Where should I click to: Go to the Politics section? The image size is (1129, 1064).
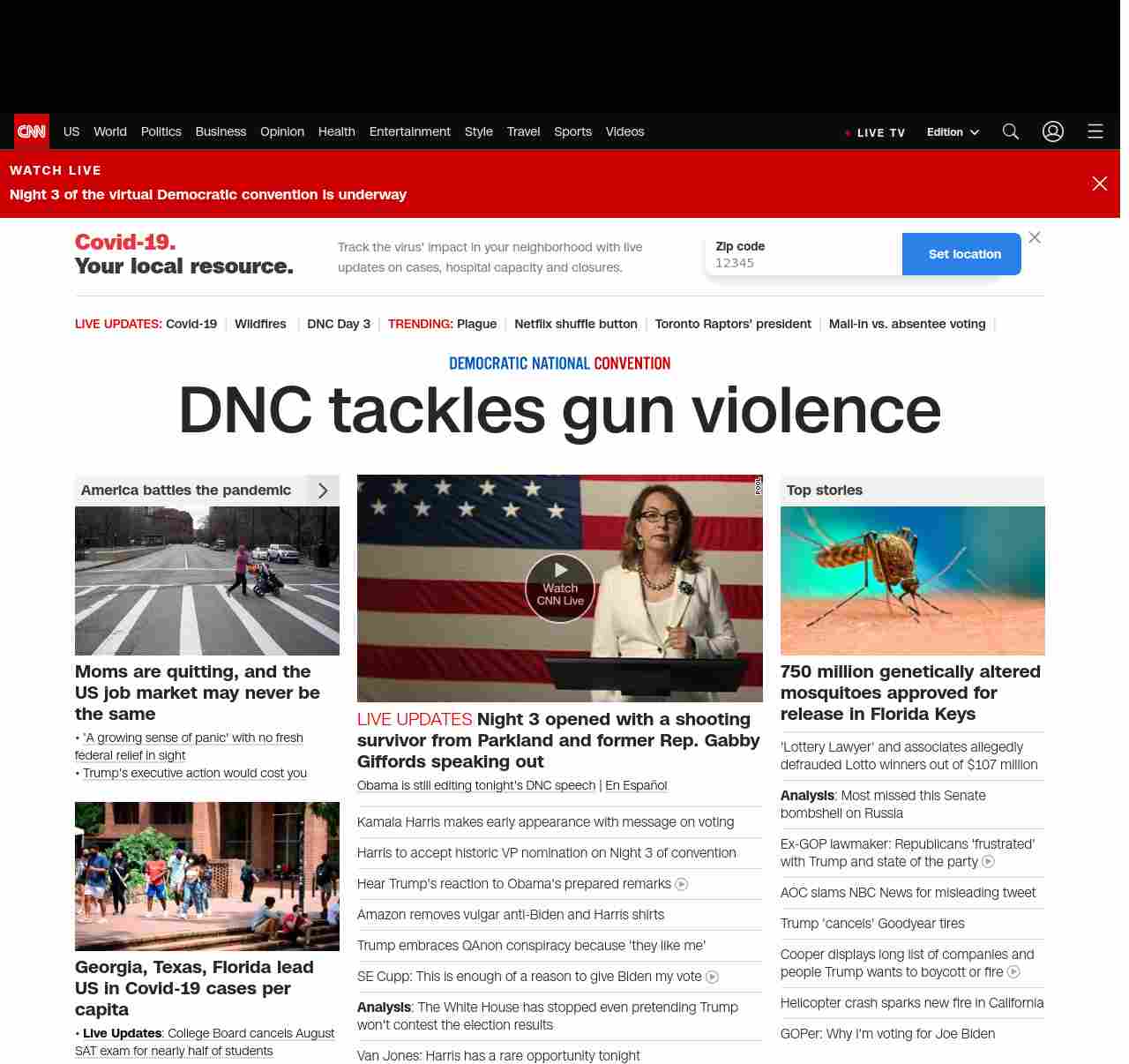[x=161, y=131]
